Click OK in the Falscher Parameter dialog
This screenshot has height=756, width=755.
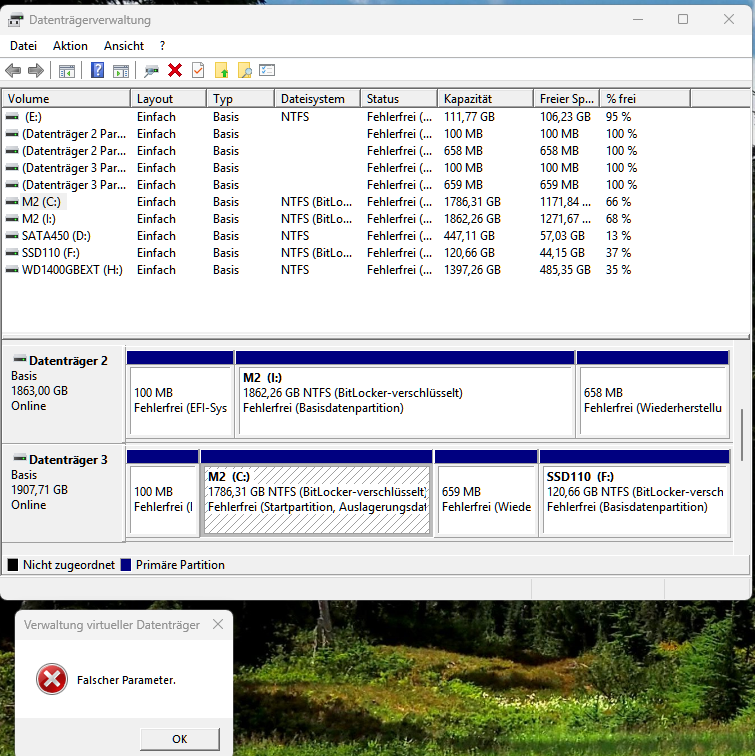click(180, 739)
